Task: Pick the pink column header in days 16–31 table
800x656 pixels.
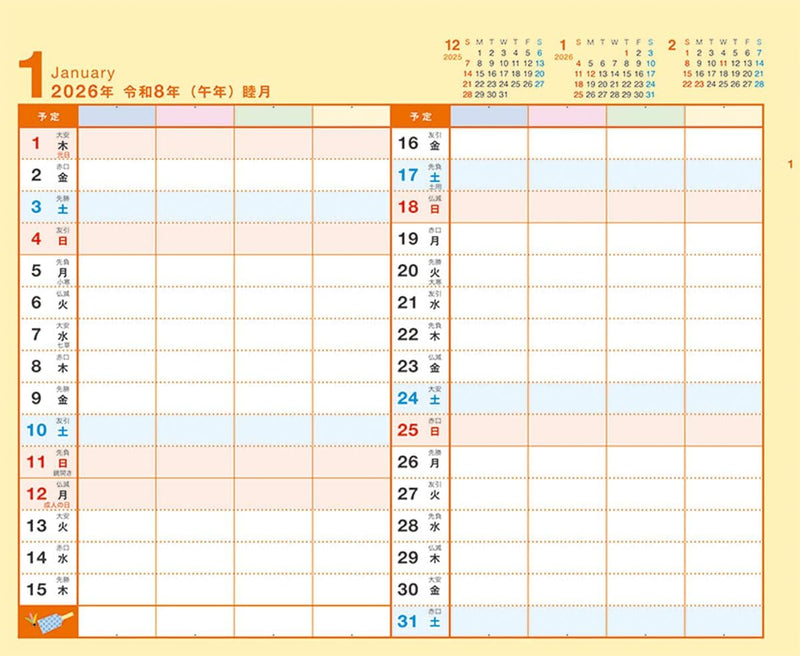Action: (x=567, y=116)
